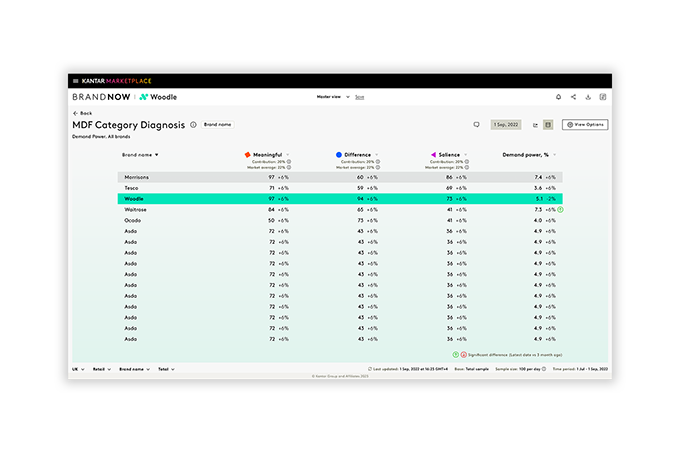Click the green up-arrow indicator in Waitrose row
Image resolution: width=680 pixels, height=453 pixels.
point(560,210)
